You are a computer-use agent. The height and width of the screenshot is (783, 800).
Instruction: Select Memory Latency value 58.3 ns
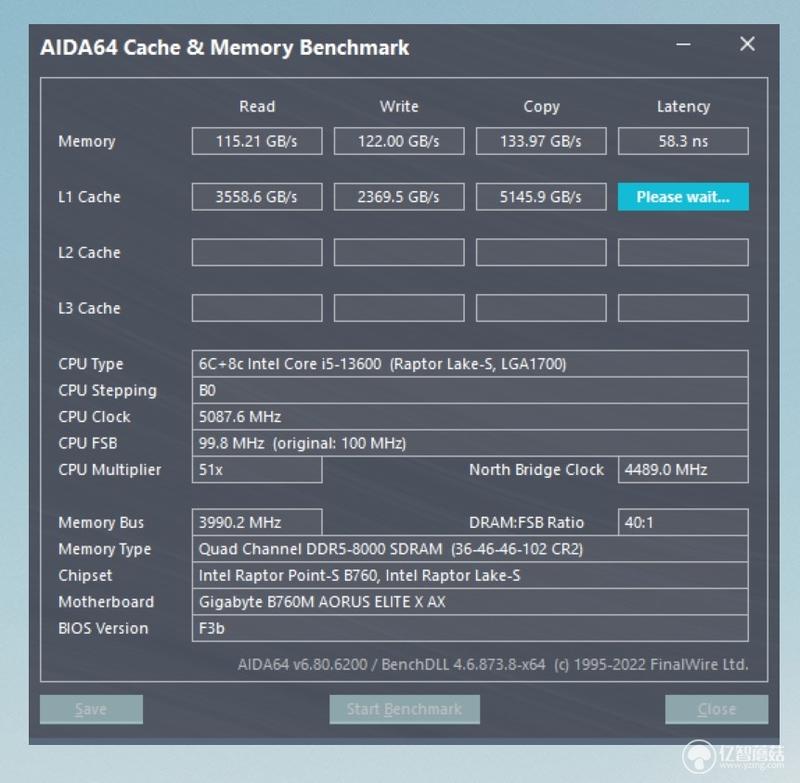coord(683,141)
